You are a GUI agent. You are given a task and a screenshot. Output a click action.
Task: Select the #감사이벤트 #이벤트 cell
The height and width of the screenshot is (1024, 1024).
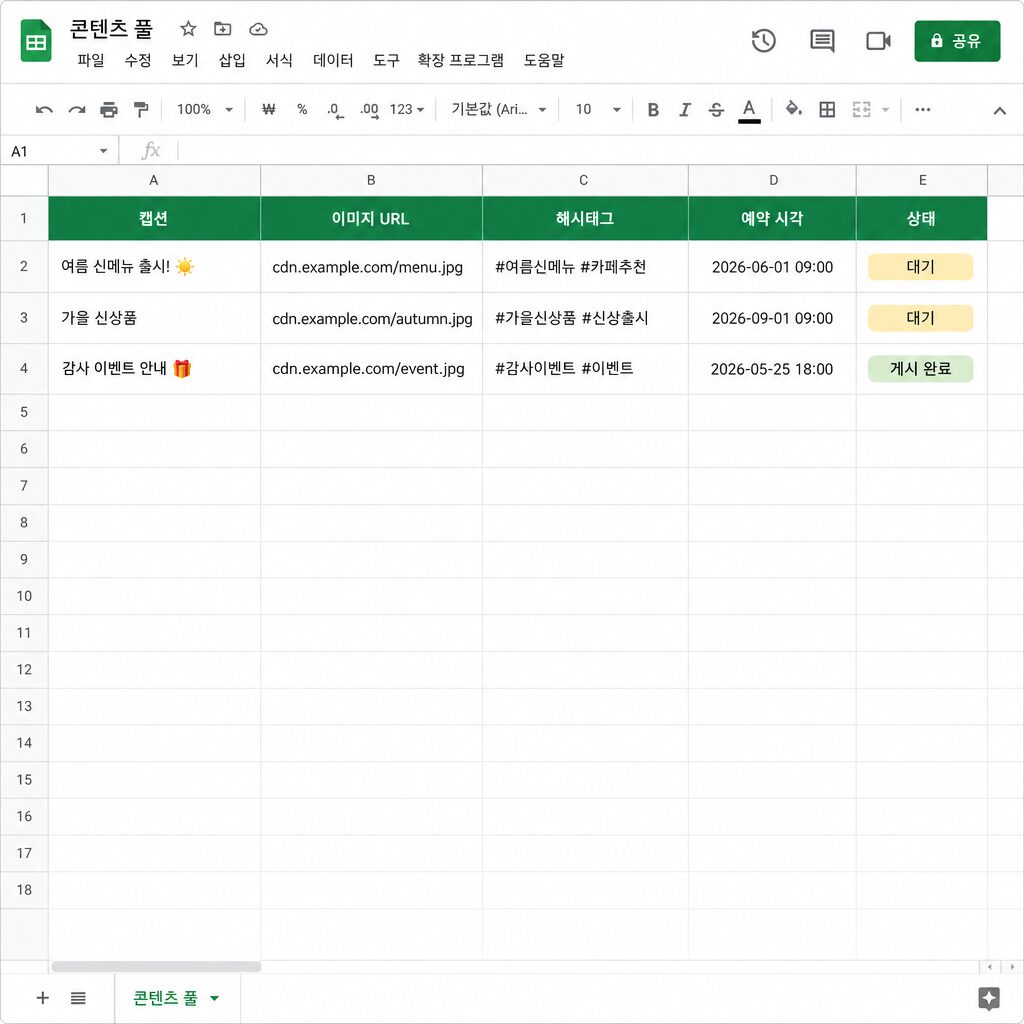pyautogui.click(x=585, y=369)
